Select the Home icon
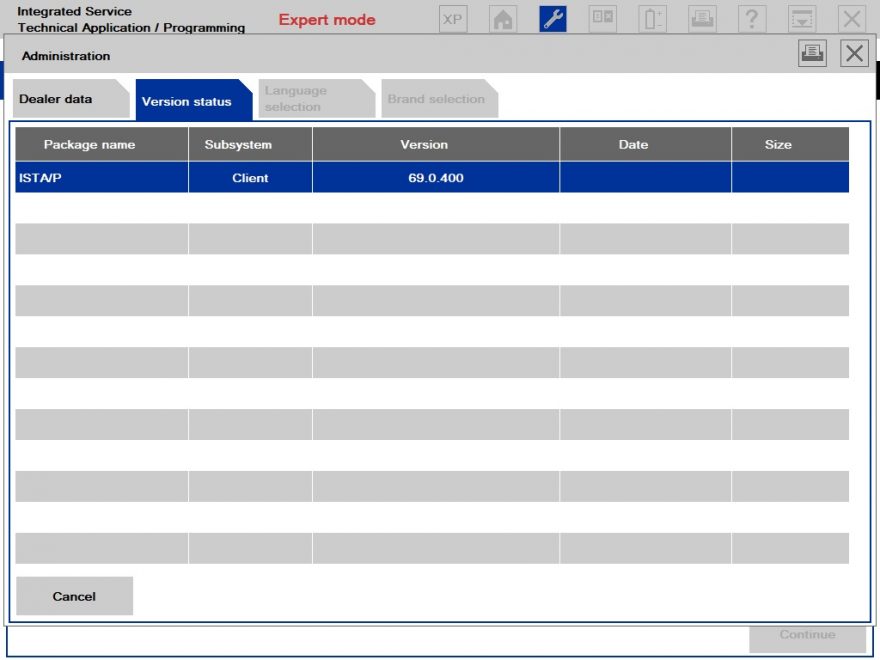The height and width of the screenshot is (660, 880). pyautogui.click(x=502, y=17)
